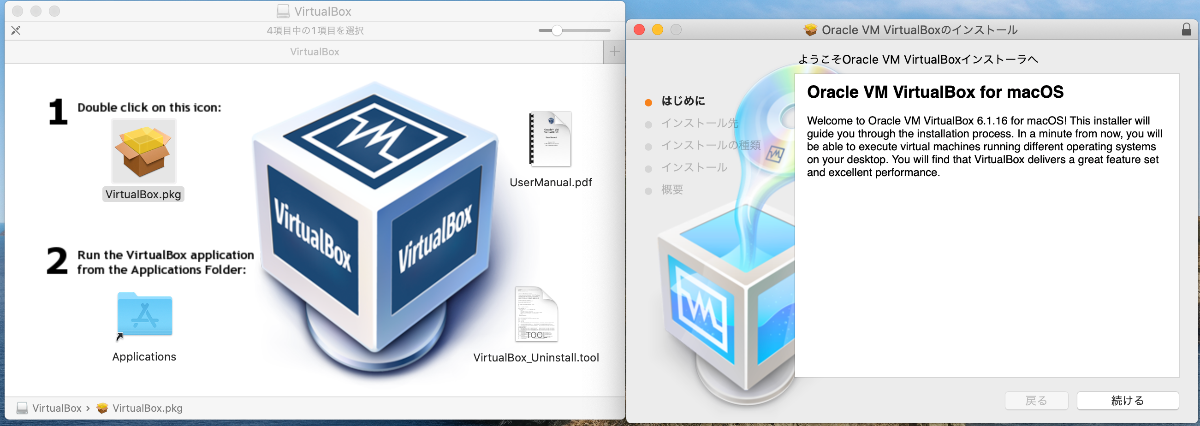The width and height of the screenshot is (1200, 426).
Task: Click the ようこそ installer welcome title
Action: [919, 59]
